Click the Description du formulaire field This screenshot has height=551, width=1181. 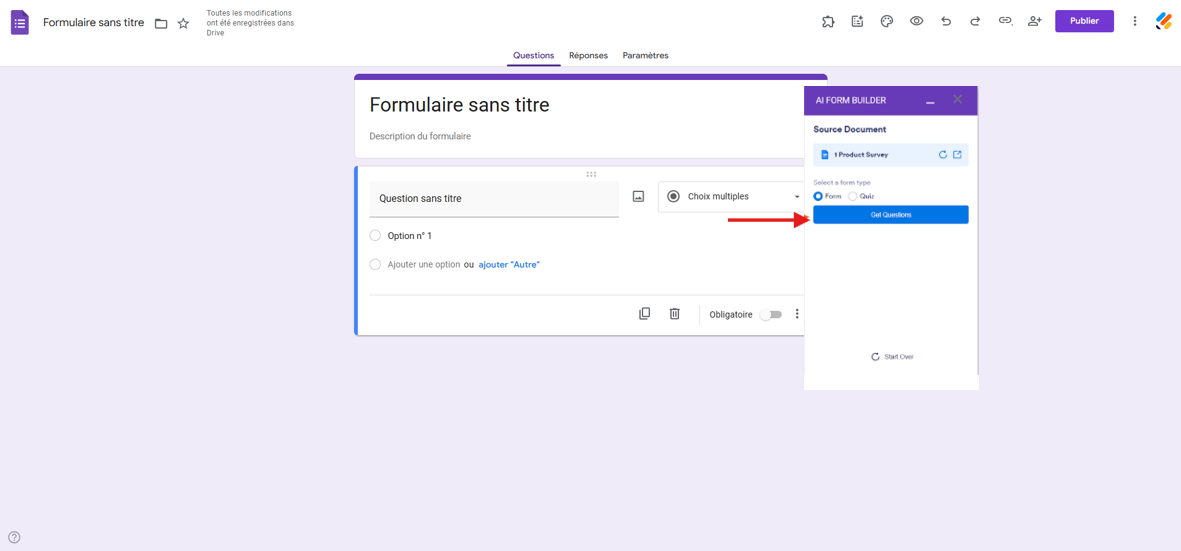click(x=420, y=136)
